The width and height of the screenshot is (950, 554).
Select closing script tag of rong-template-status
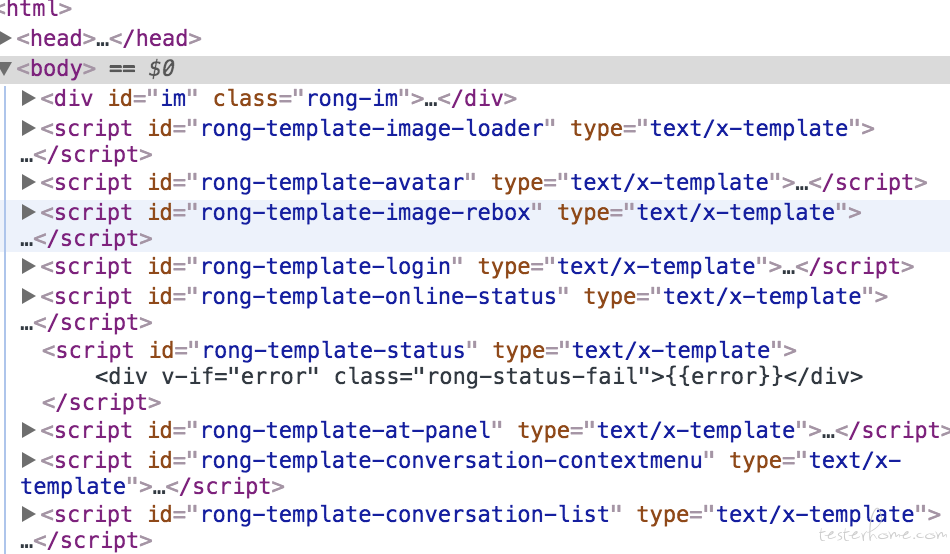pyautogui.click(x=101, y=402)
